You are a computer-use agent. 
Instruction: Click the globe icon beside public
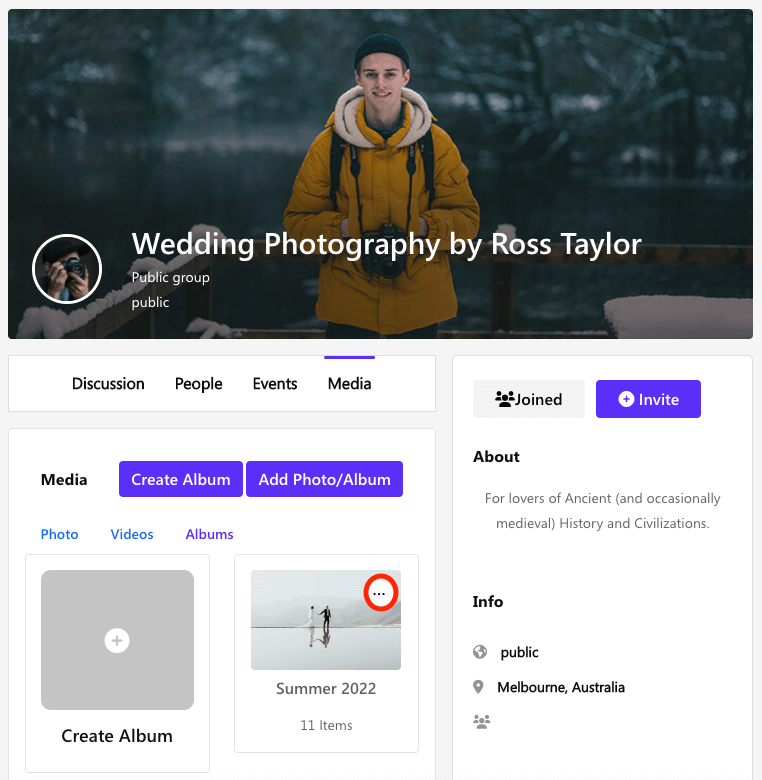click(480, 652)
